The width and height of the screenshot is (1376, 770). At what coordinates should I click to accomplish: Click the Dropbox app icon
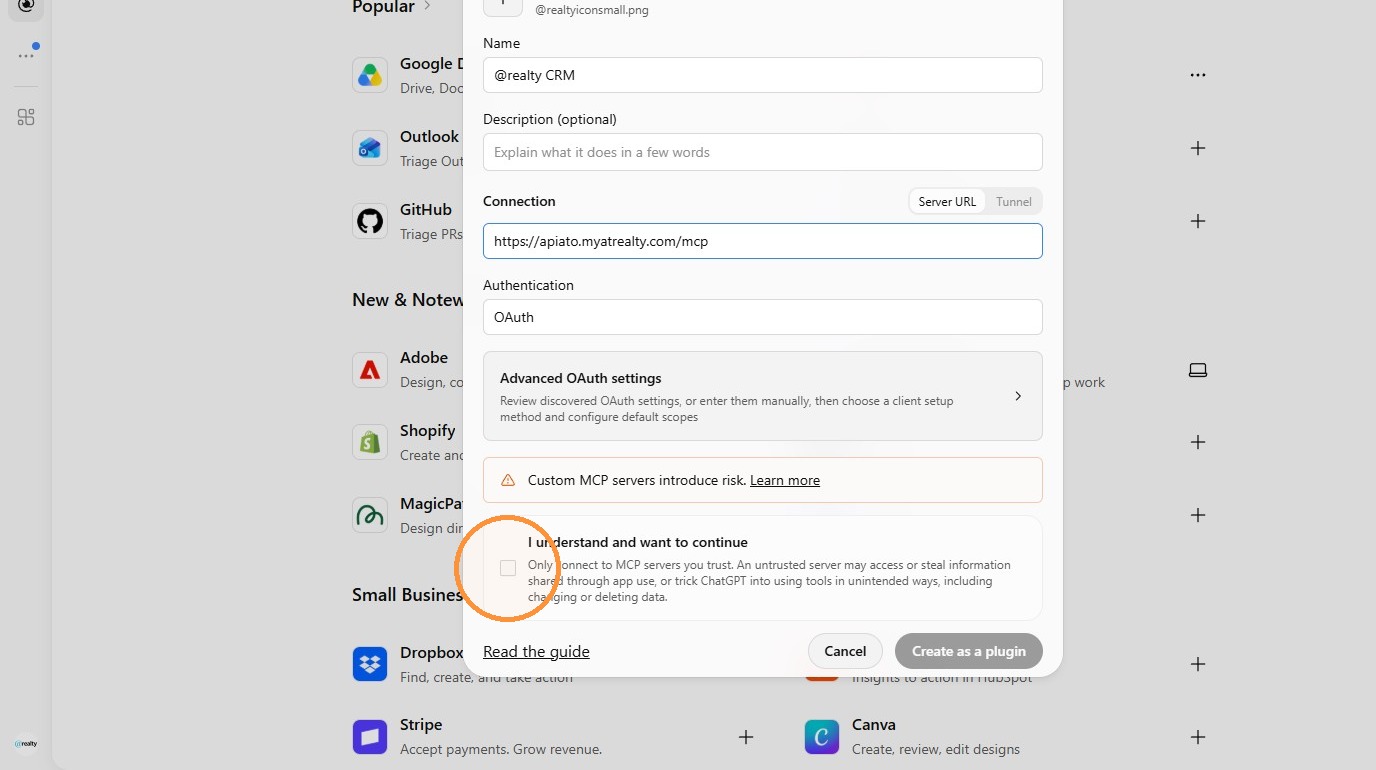(x=370, y=664)
